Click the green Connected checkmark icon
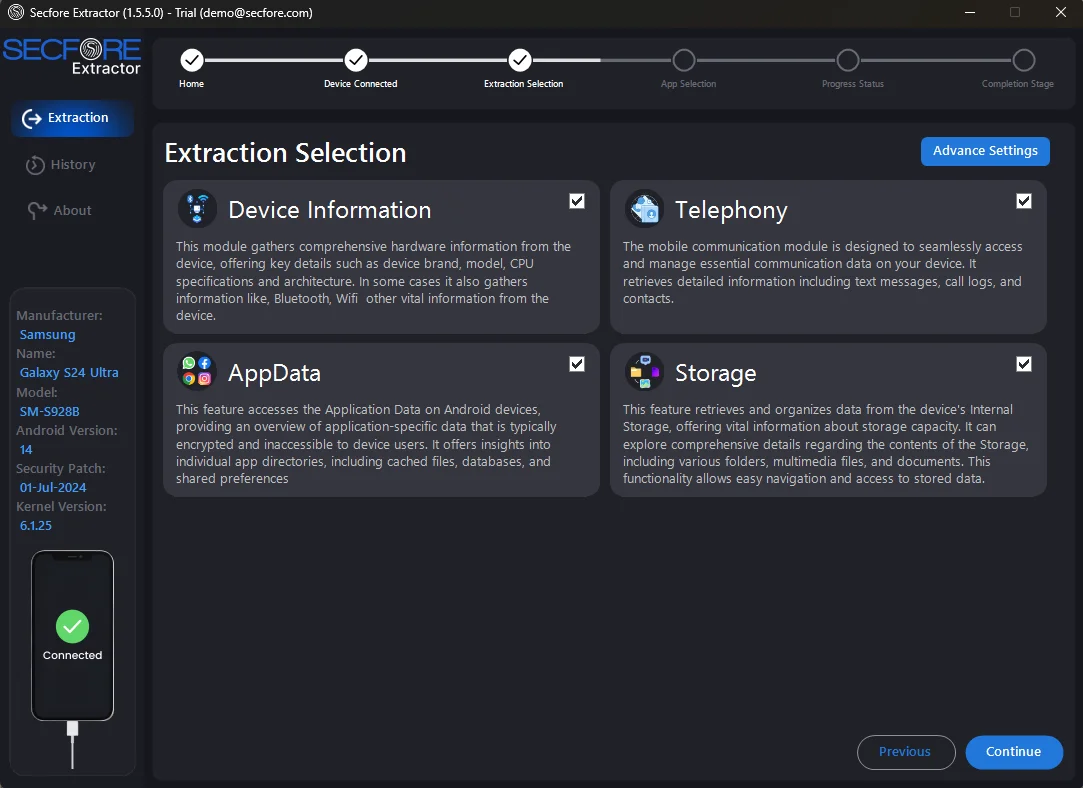This screenshot has height=788, width=1083. pos(72,627)
